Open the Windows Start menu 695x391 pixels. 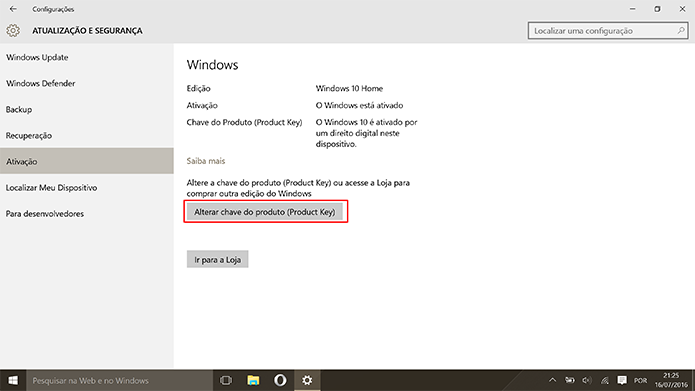13,380
